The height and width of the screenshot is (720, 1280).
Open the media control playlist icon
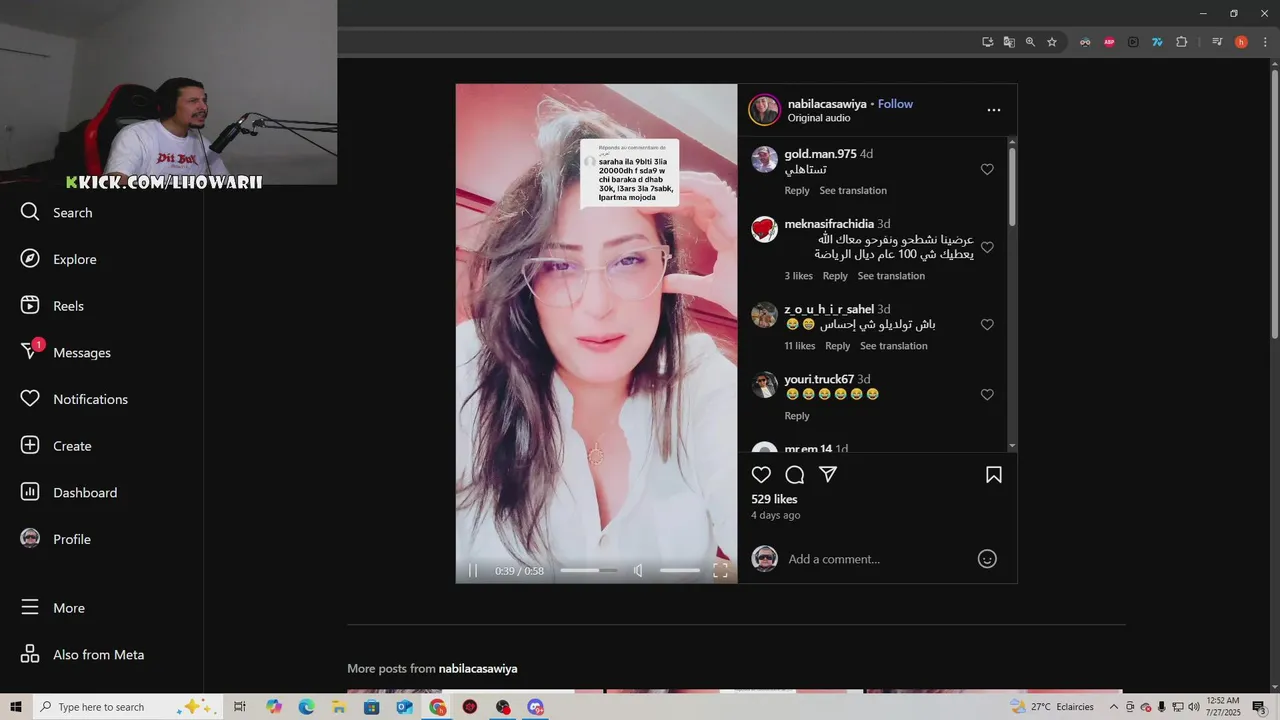point(1217,42)
